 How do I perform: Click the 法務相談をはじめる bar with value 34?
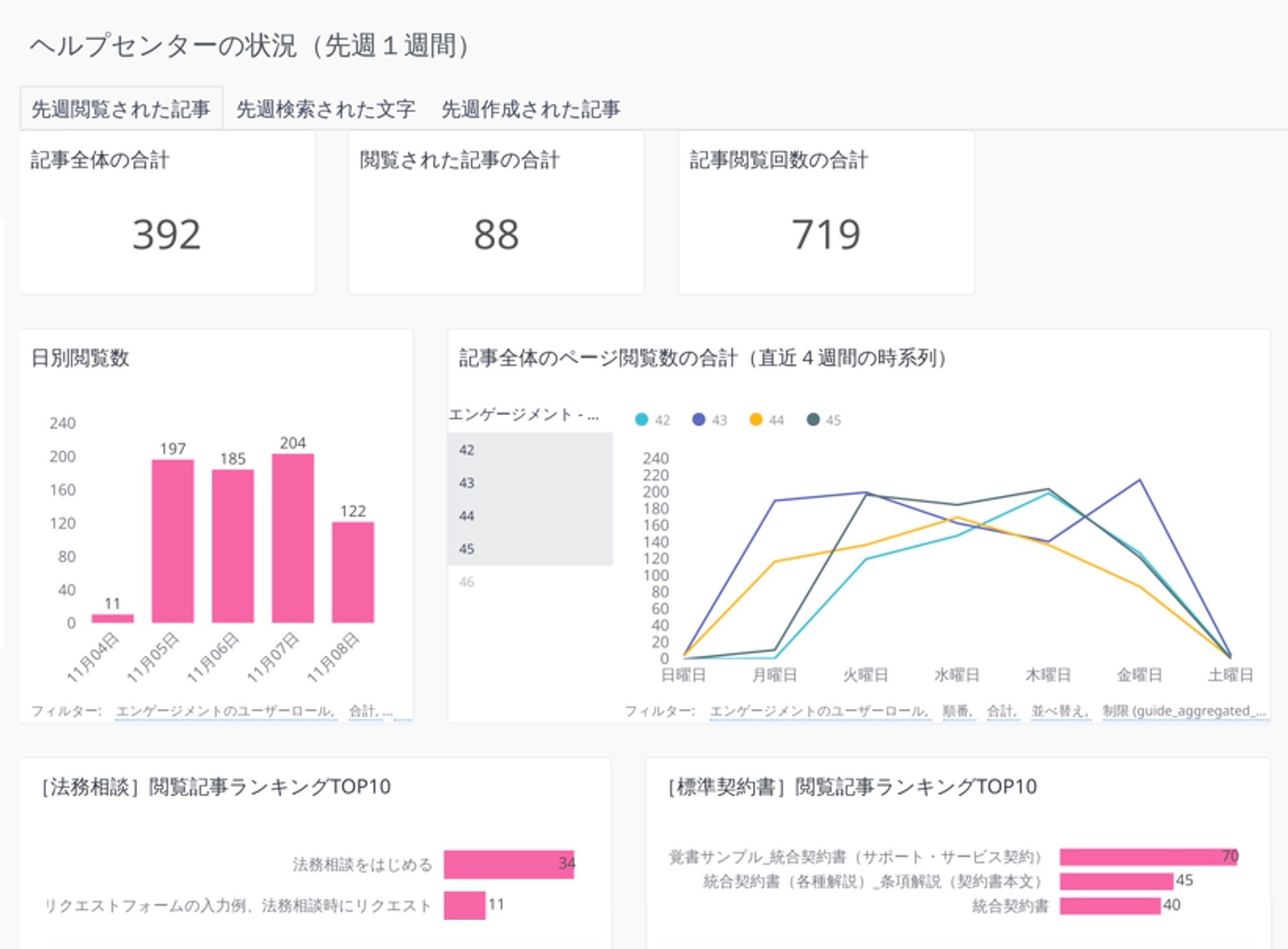pyautogui.click(x=509, y=864)
